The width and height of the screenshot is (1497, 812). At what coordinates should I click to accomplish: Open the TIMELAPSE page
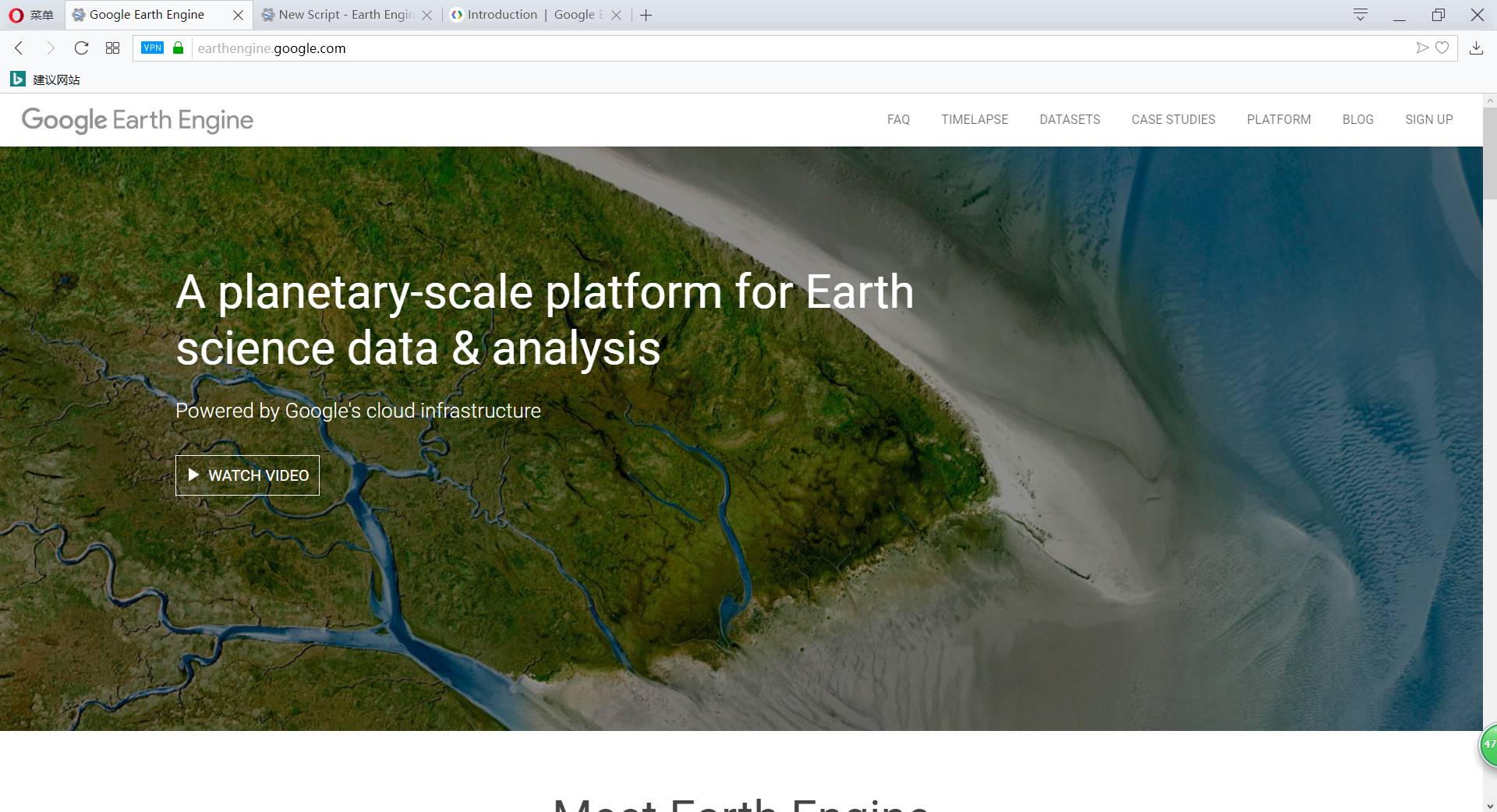pos(975,120)
